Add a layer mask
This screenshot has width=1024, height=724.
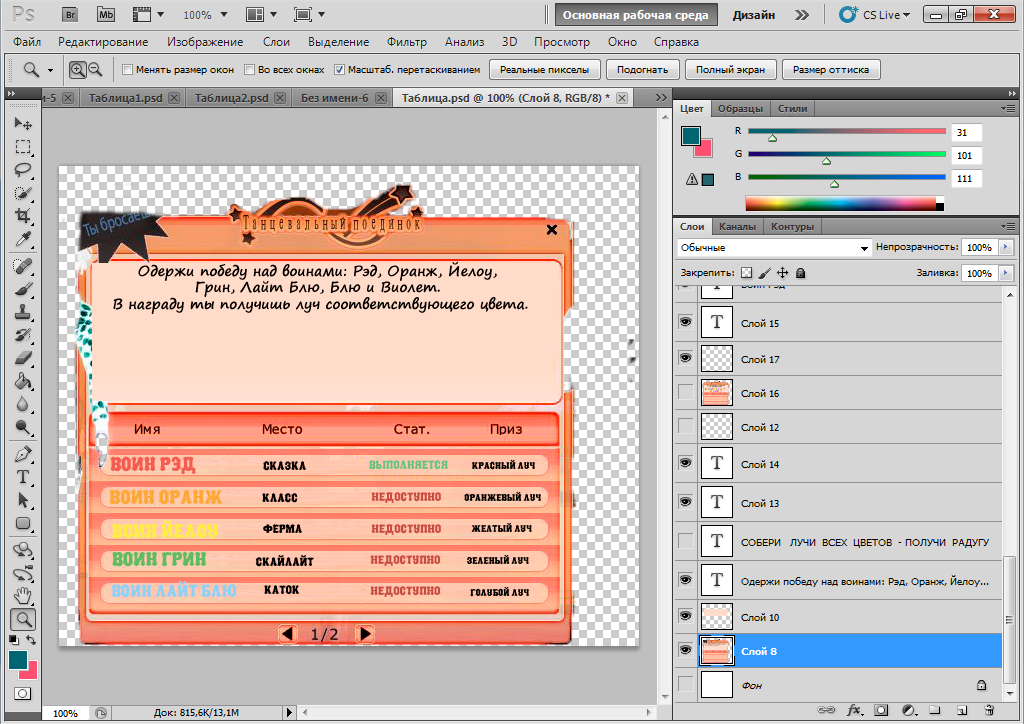pyautogui.click(x=882, y=710)
